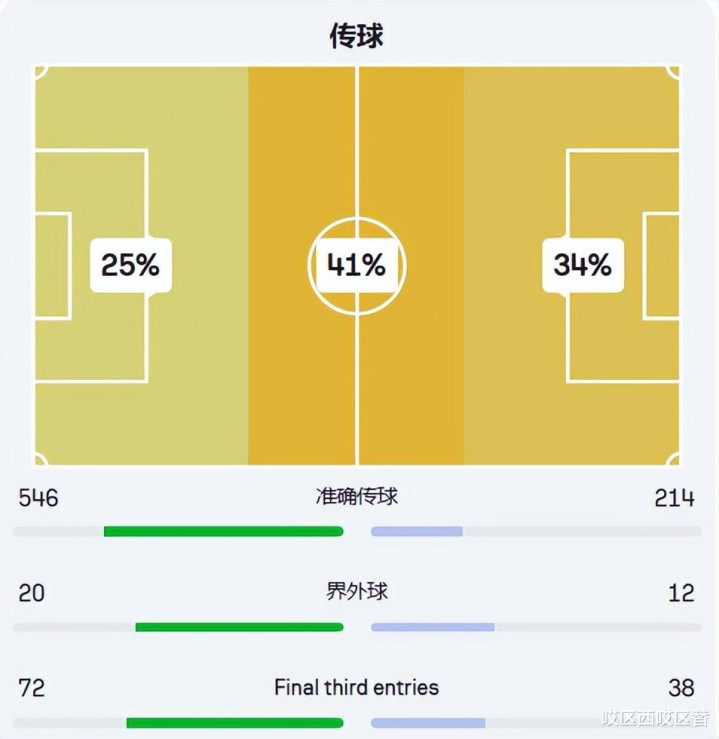Click the green Final third entries bar
719x739 pixels.
pyautogui.click(x=235, y=723)
